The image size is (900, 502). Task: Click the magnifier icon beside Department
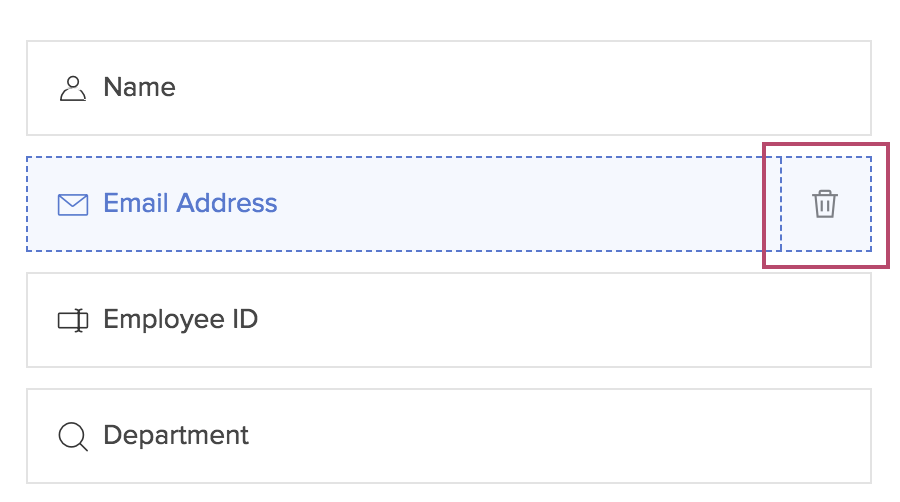pos(73,437)
